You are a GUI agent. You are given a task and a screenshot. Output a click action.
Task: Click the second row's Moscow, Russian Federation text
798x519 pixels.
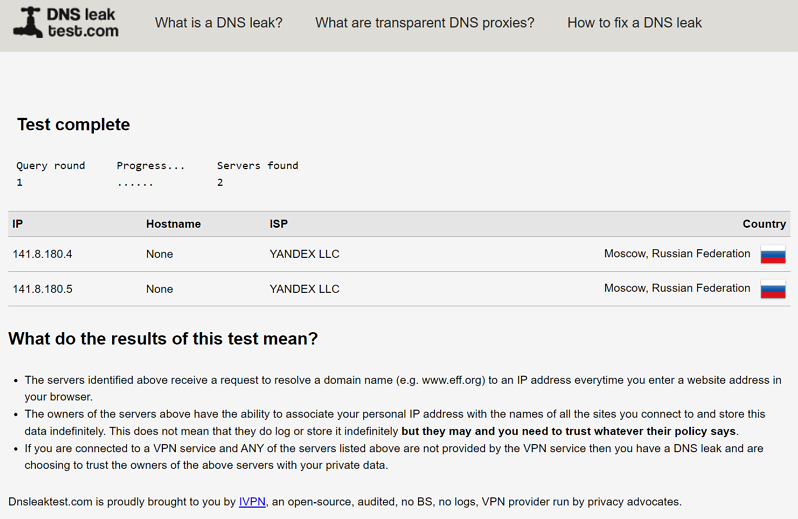tap(676, 288)
